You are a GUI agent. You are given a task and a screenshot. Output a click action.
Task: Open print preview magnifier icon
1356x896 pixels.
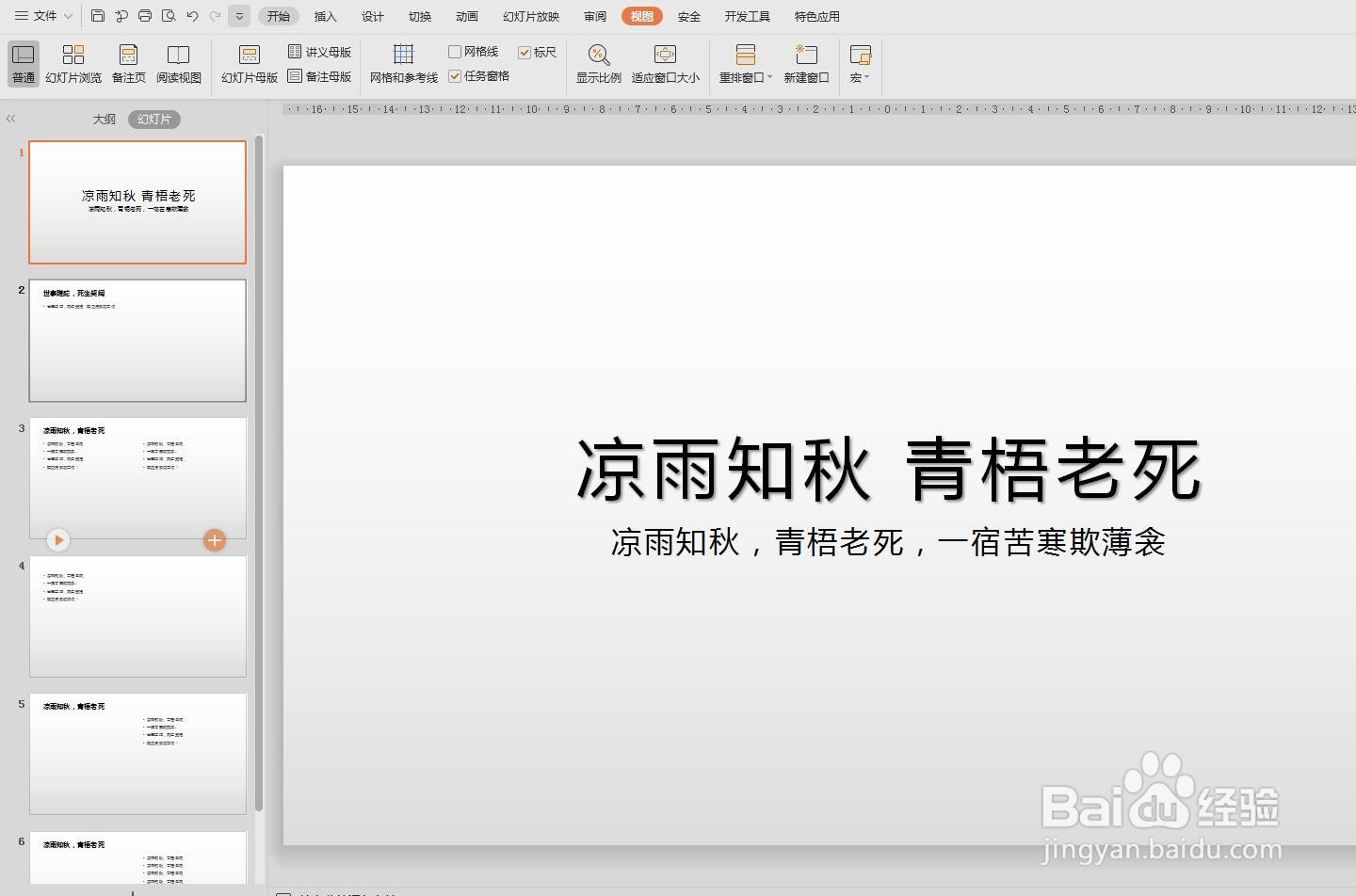(x=169, y=16)
